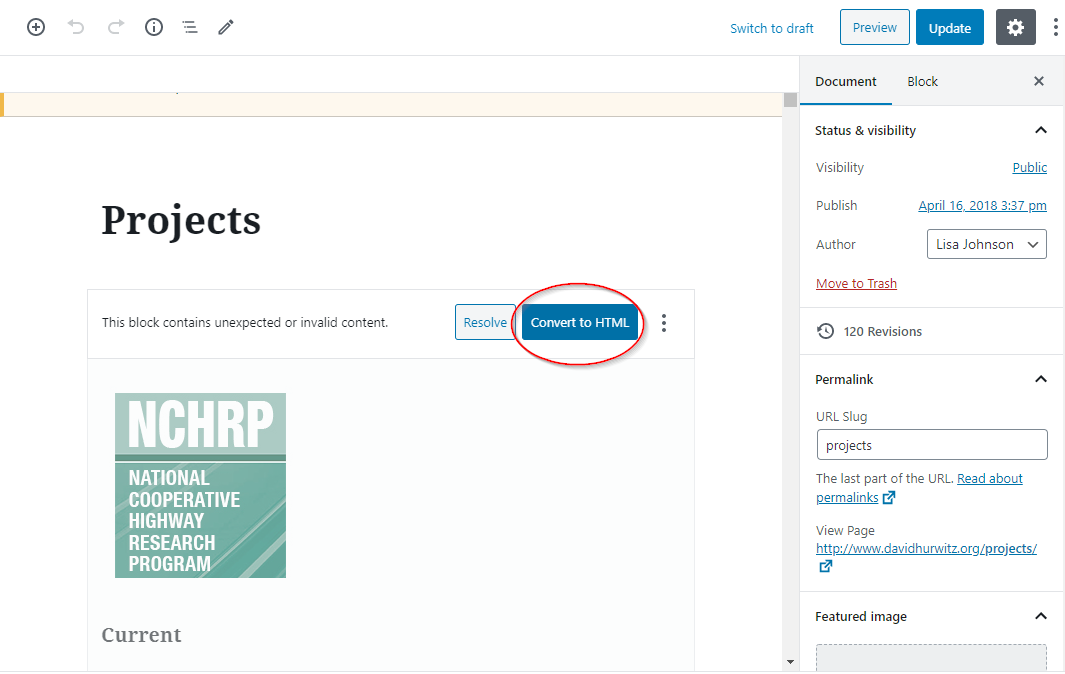The height and width of the screenshot is (674, 1065).
Task: Click the Resolve button
Action: tap(485, 322)
